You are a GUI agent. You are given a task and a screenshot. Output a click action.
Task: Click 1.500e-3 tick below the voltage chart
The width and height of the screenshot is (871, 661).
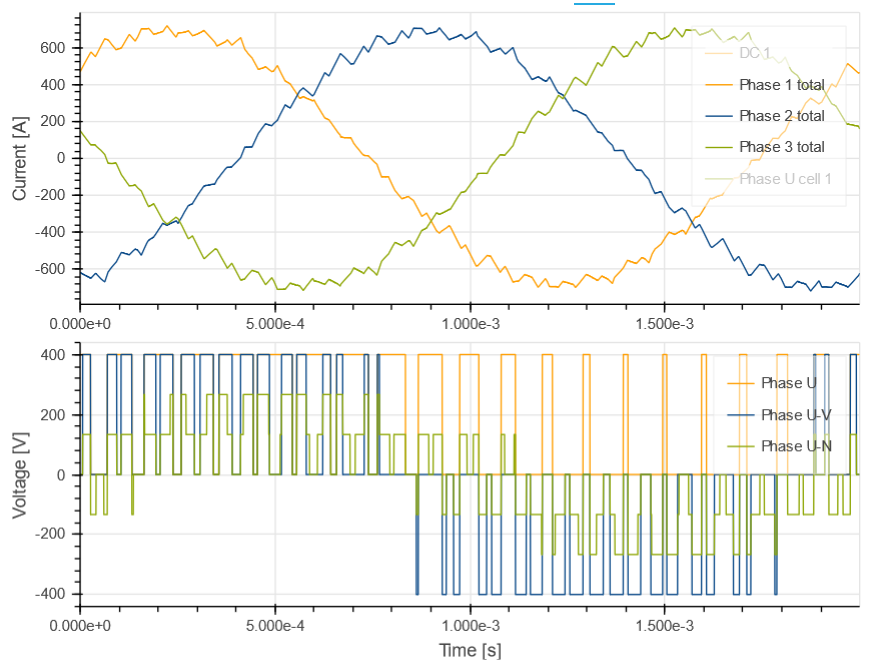tap(664, 625)
